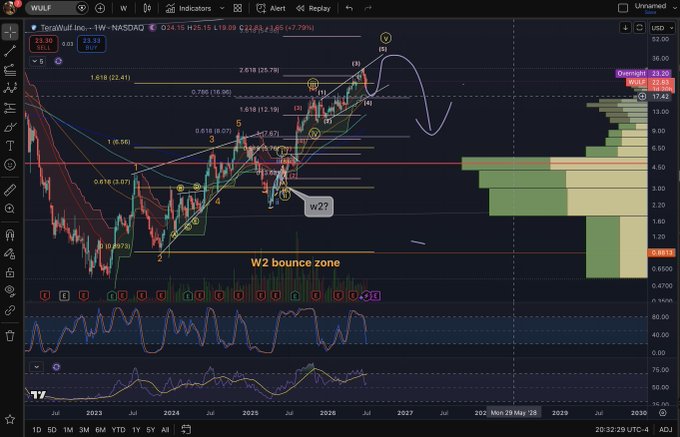Open the purple indicator icon beside legend toggle
Viewport: 680px width, 437px height.
tap(58, 61)
